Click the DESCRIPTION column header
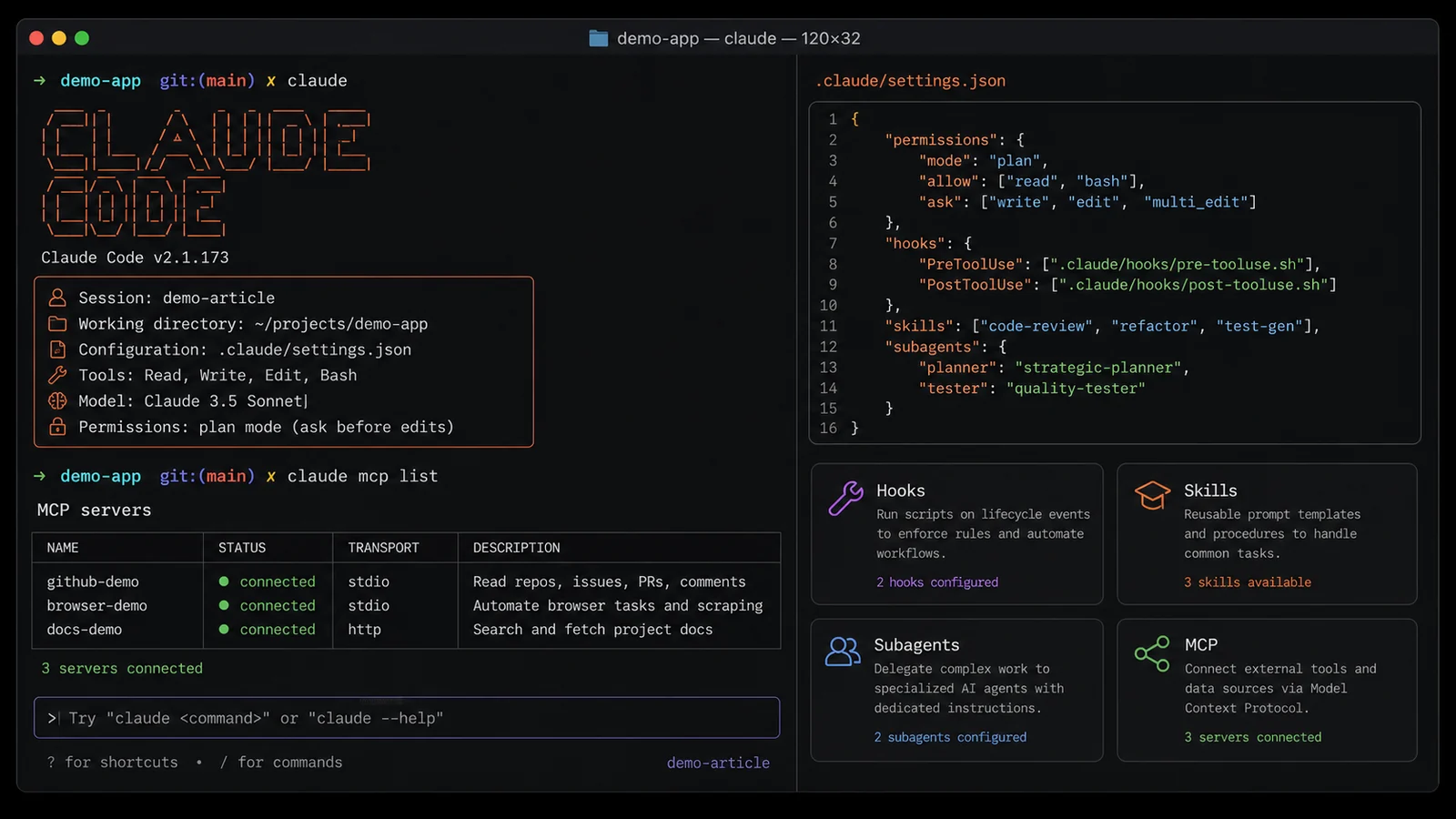Screen dimensions: 1456x819 tap(516, 548)
